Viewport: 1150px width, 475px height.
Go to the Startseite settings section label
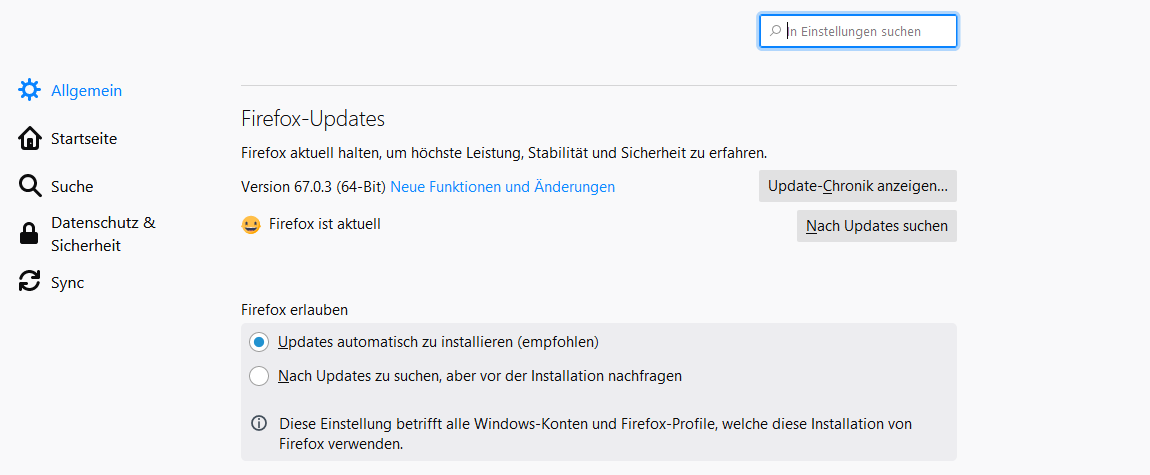(x=84, y=139)
